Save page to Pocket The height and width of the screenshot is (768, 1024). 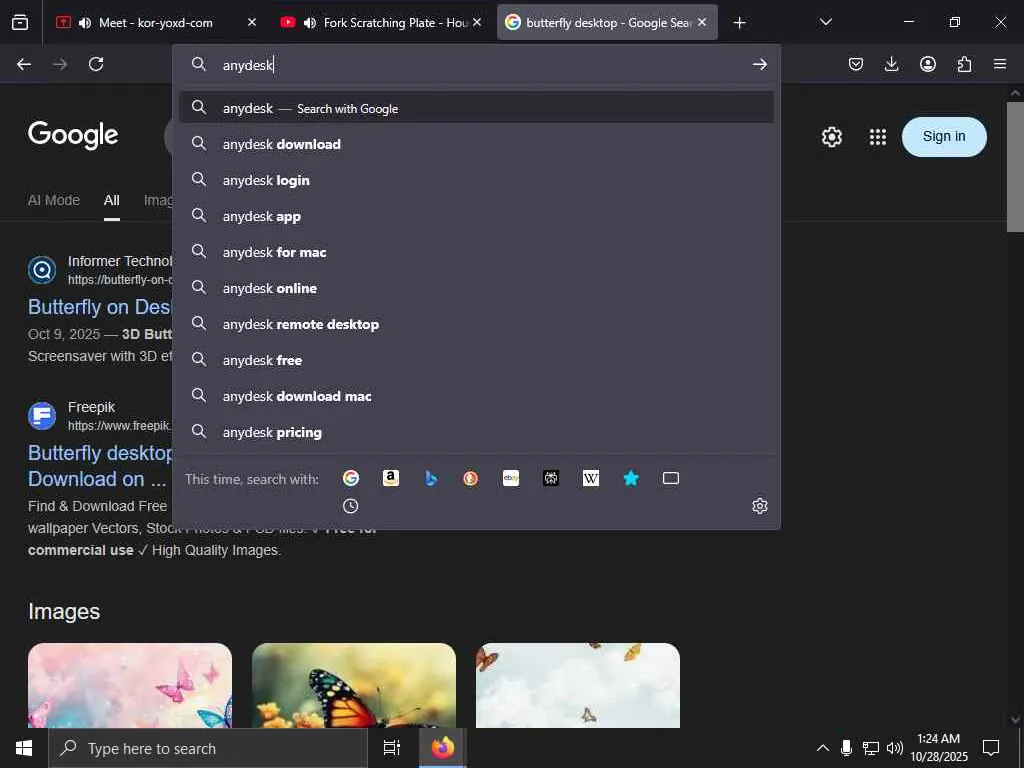click(856, 64)
